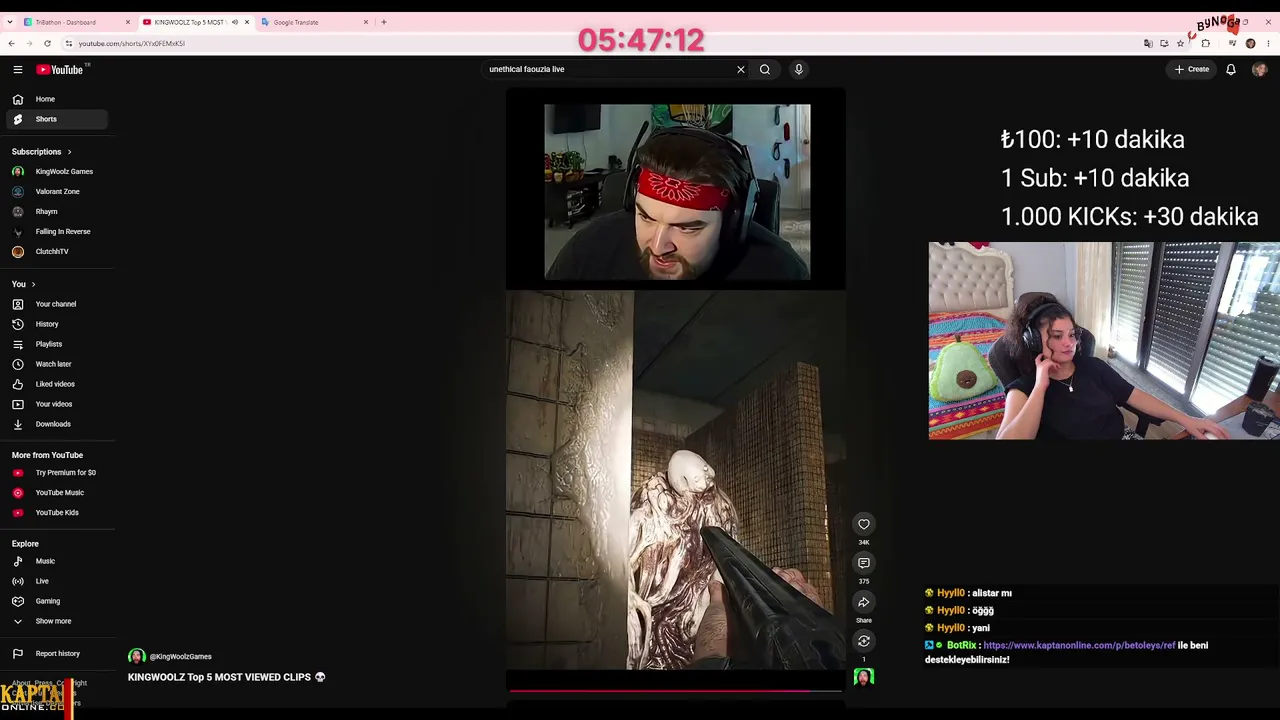Expand the Subscriptions section
The image size is (1280, 720).
(42, 152)
